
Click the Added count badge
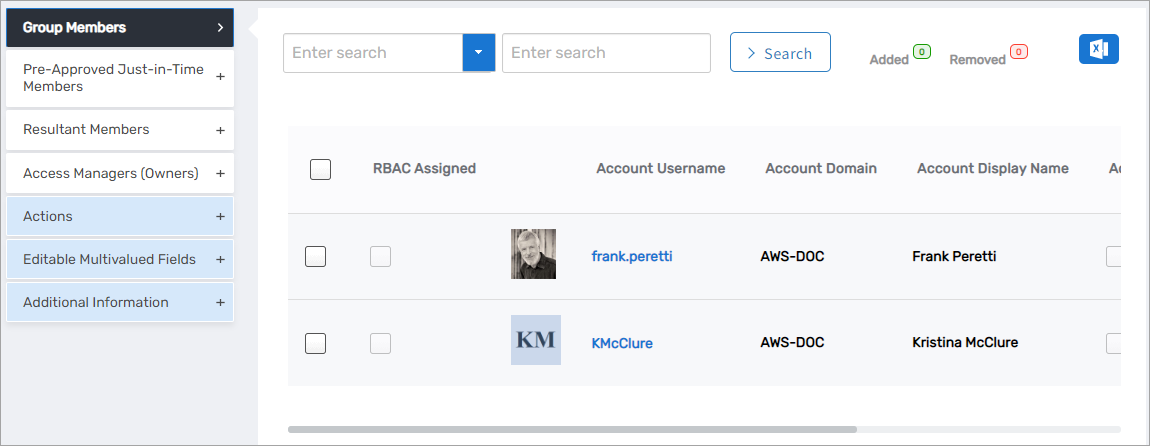[x=921, y=51]
